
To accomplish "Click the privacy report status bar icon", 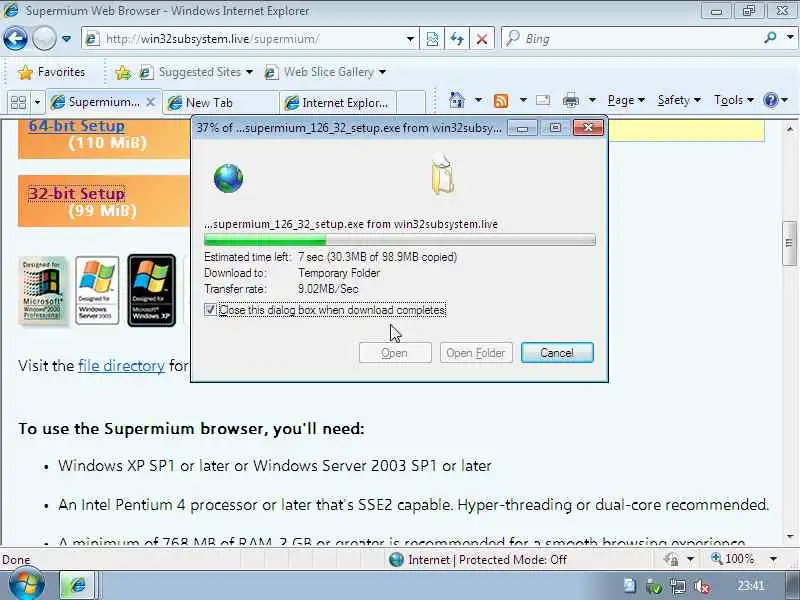I will click(671, 560).
